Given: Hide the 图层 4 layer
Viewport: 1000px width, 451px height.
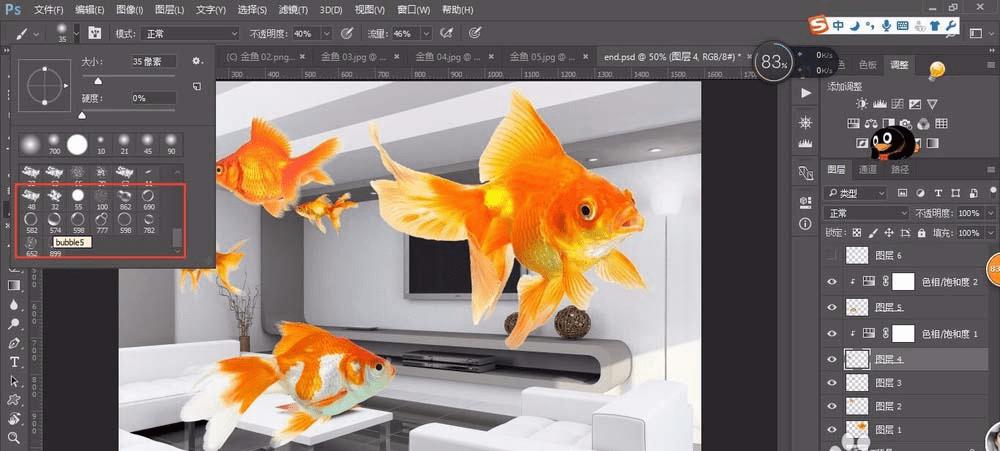Looking at the screenshot, I should tap(832, 359).
